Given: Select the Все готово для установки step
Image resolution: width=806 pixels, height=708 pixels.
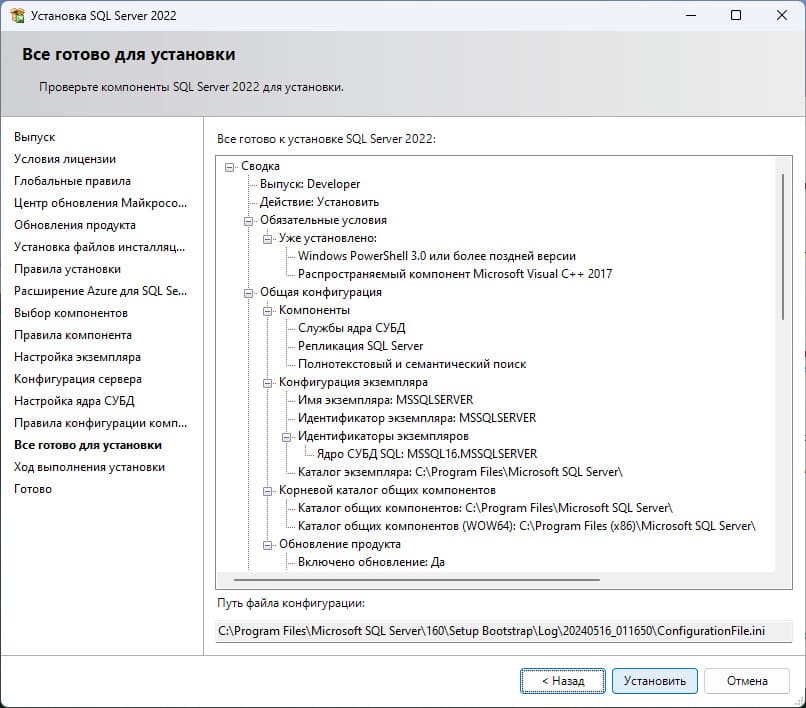Looking at the screenshot, I should click(x=88, y=445).
